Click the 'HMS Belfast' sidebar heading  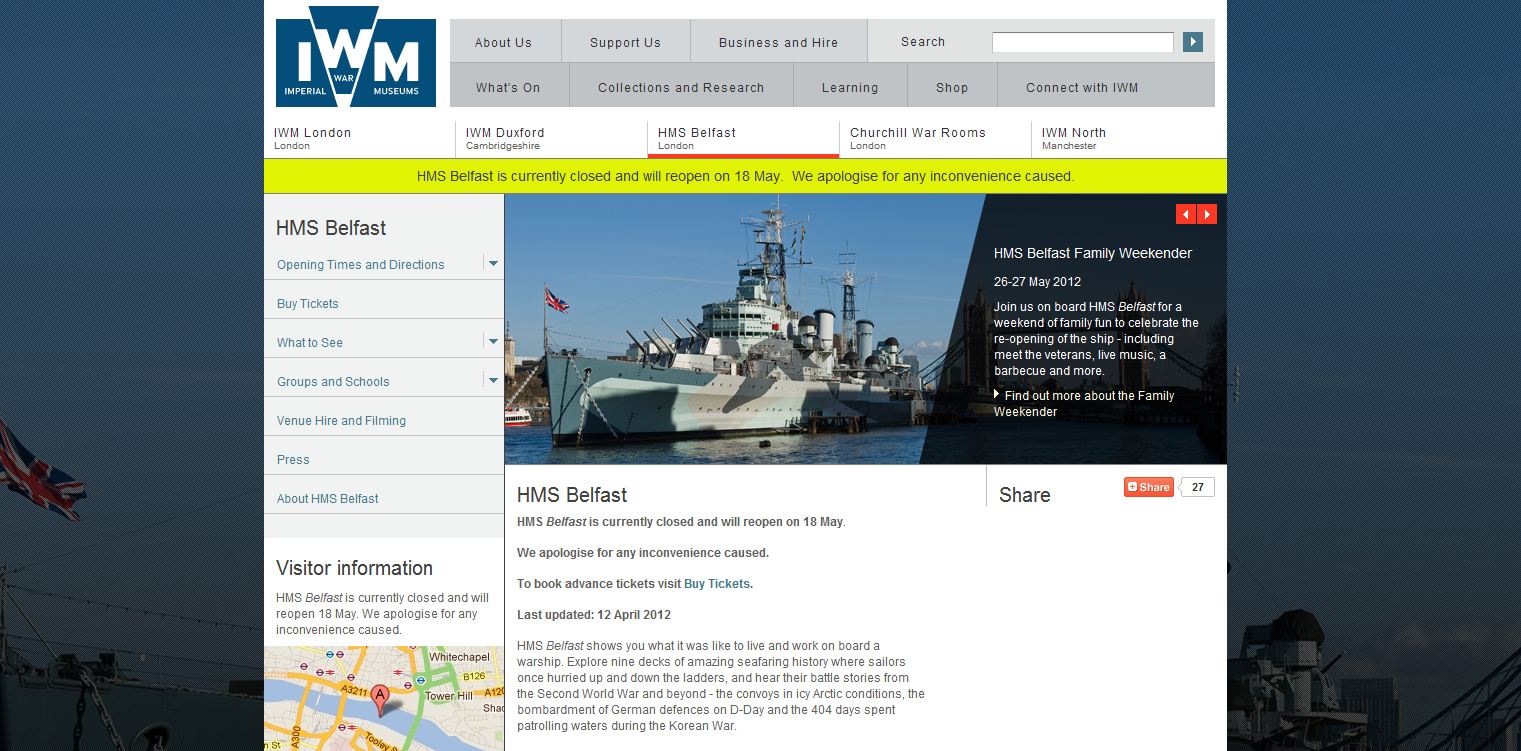tap(331, 228)
